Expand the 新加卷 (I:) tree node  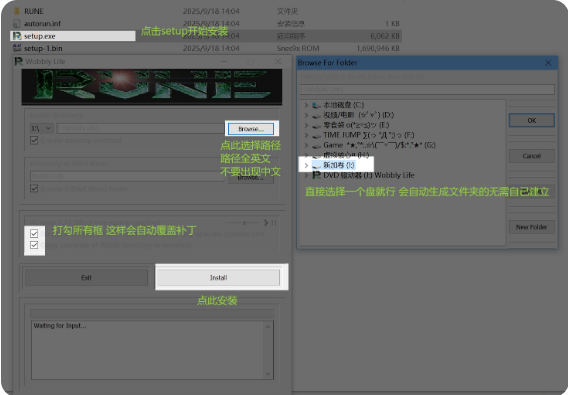click(306, 165)
